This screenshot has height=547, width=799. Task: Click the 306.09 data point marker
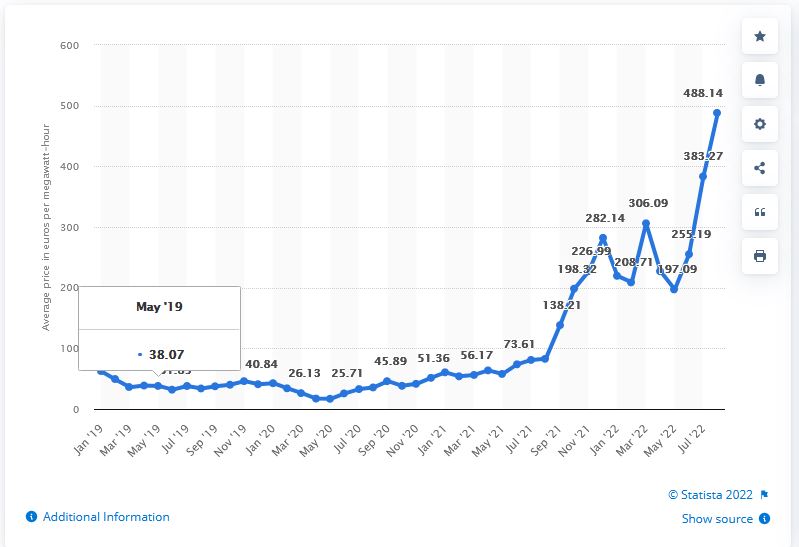click(646, 224)
